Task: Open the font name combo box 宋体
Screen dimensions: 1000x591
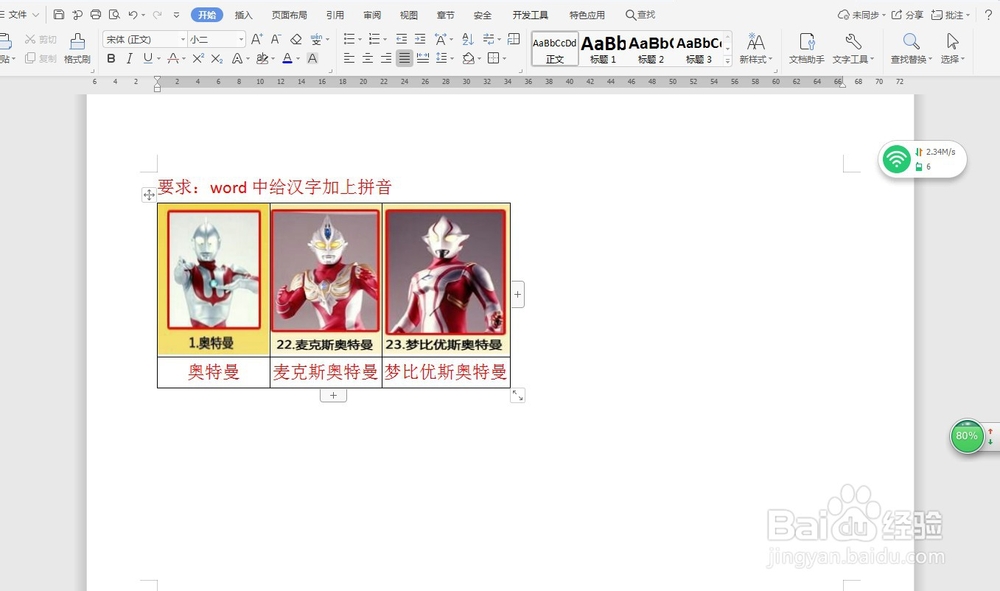Action: [145, 40]
